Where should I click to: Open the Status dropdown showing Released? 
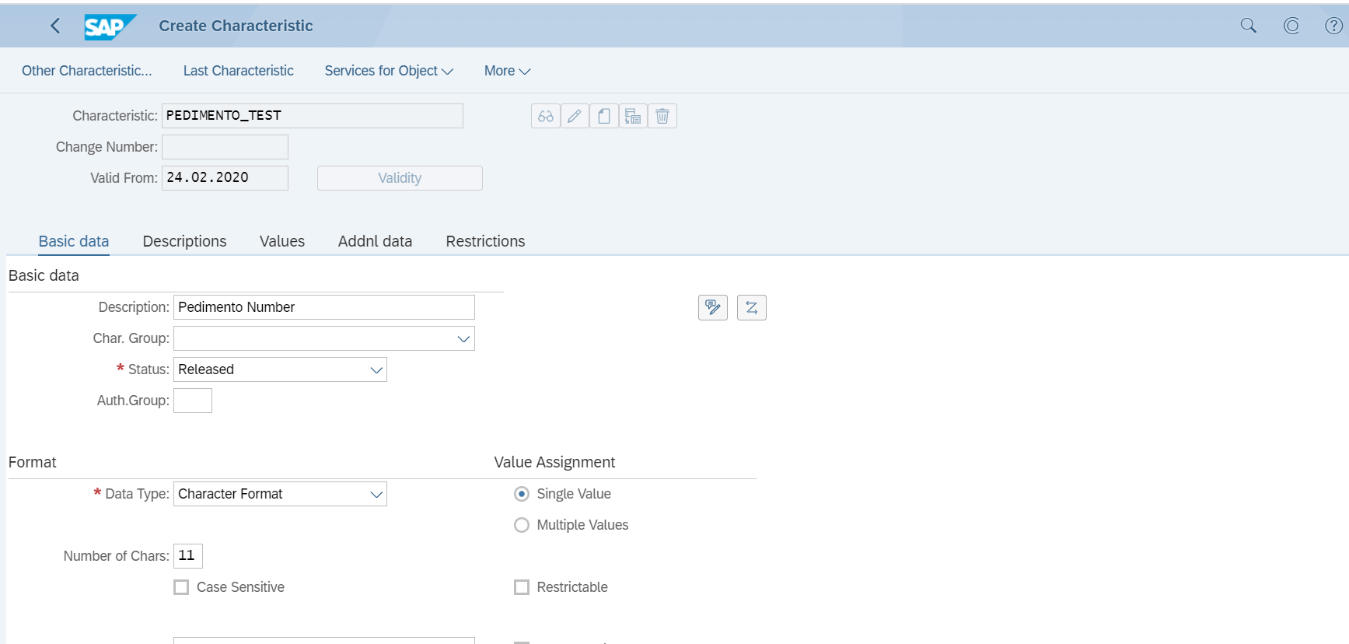coord(280,370)
